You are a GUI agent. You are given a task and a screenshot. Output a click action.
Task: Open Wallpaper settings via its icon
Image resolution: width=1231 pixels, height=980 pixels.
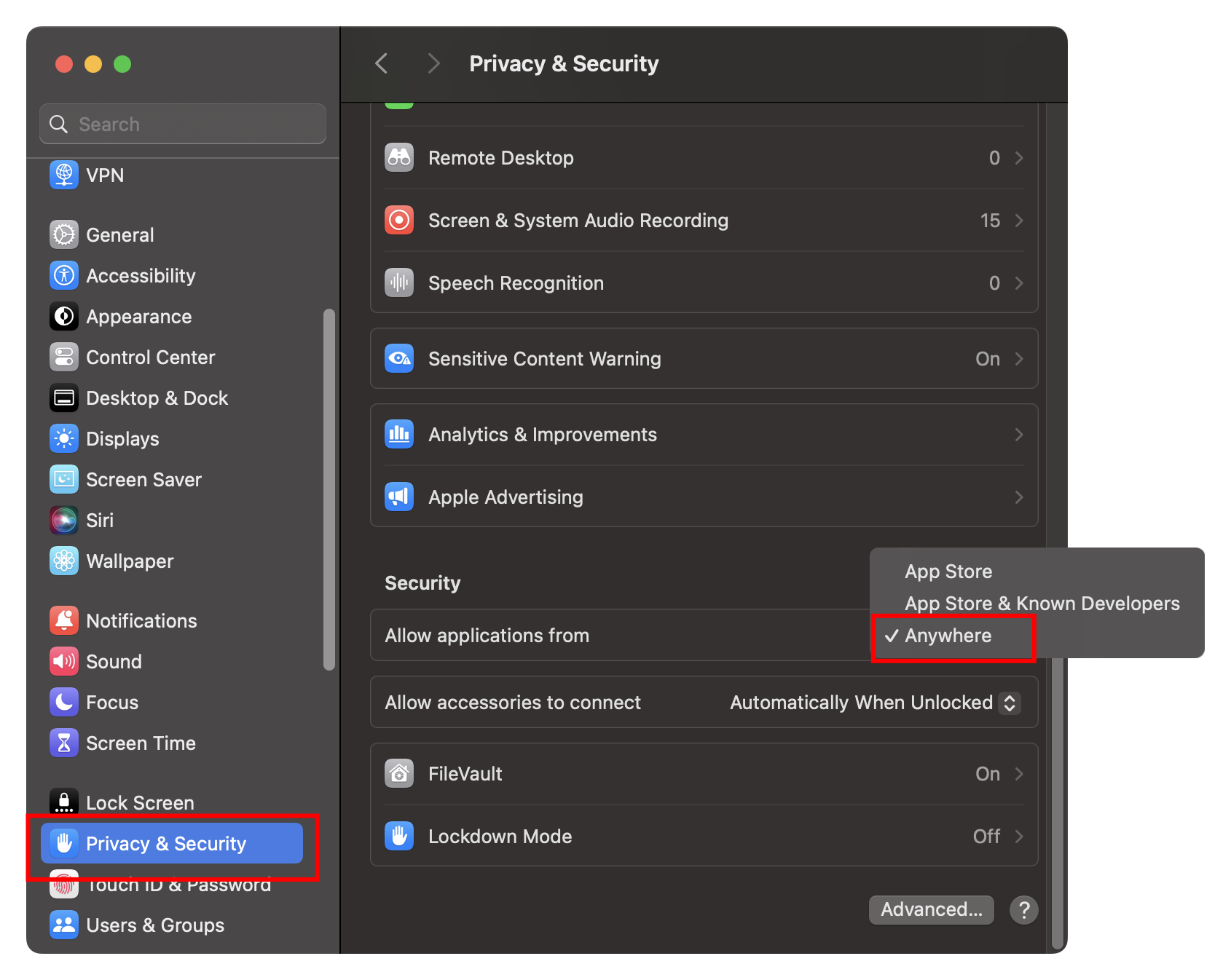coord(64,561)
